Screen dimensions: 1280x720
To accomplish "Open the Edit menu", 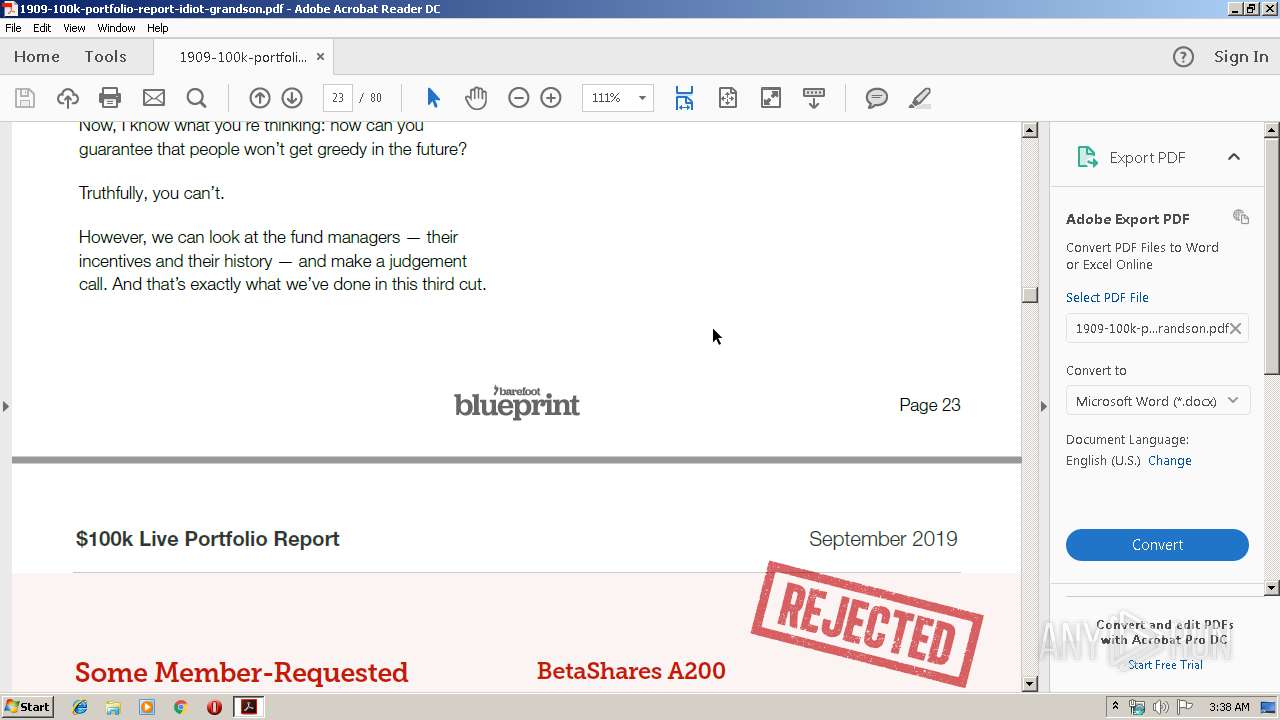I will tap(42, 28).
